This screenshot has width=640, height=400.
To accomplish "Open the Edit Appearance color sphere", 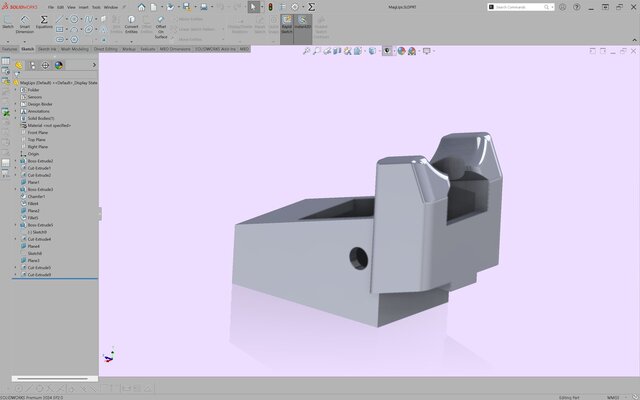I will tap(401, 50).
